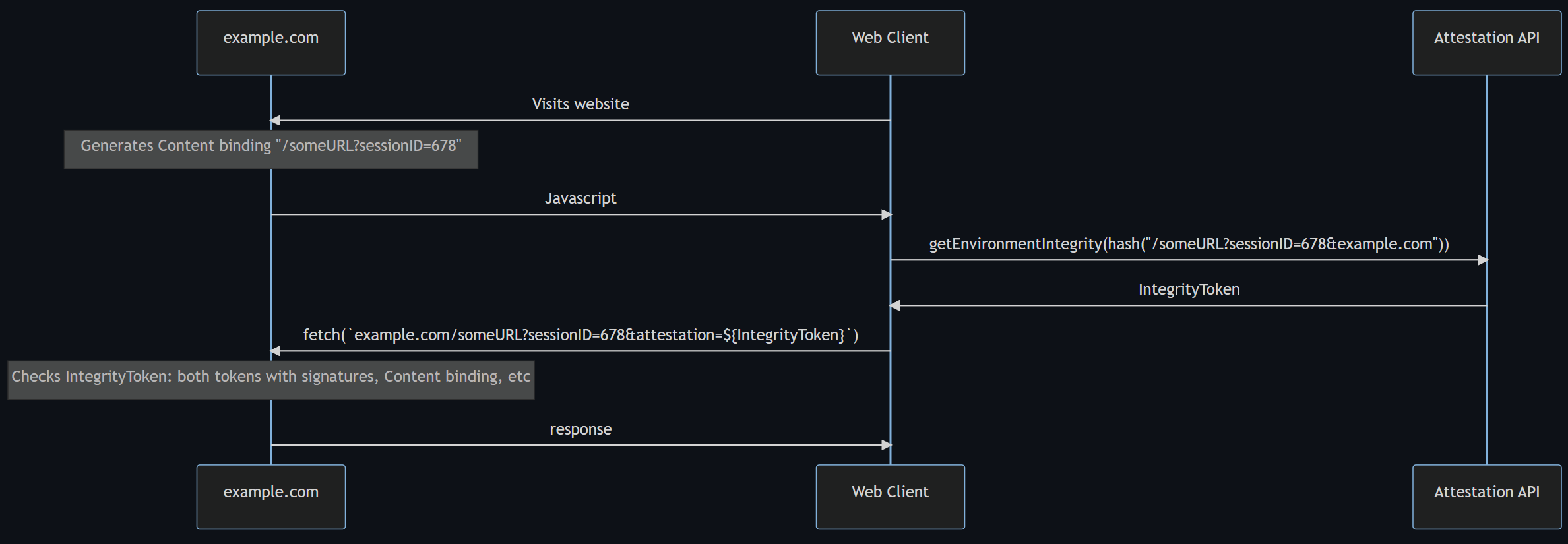The image size is (1568, 544).
Task: Click the fetch arrowhead pointing at example.com
Action: (276, 351)
